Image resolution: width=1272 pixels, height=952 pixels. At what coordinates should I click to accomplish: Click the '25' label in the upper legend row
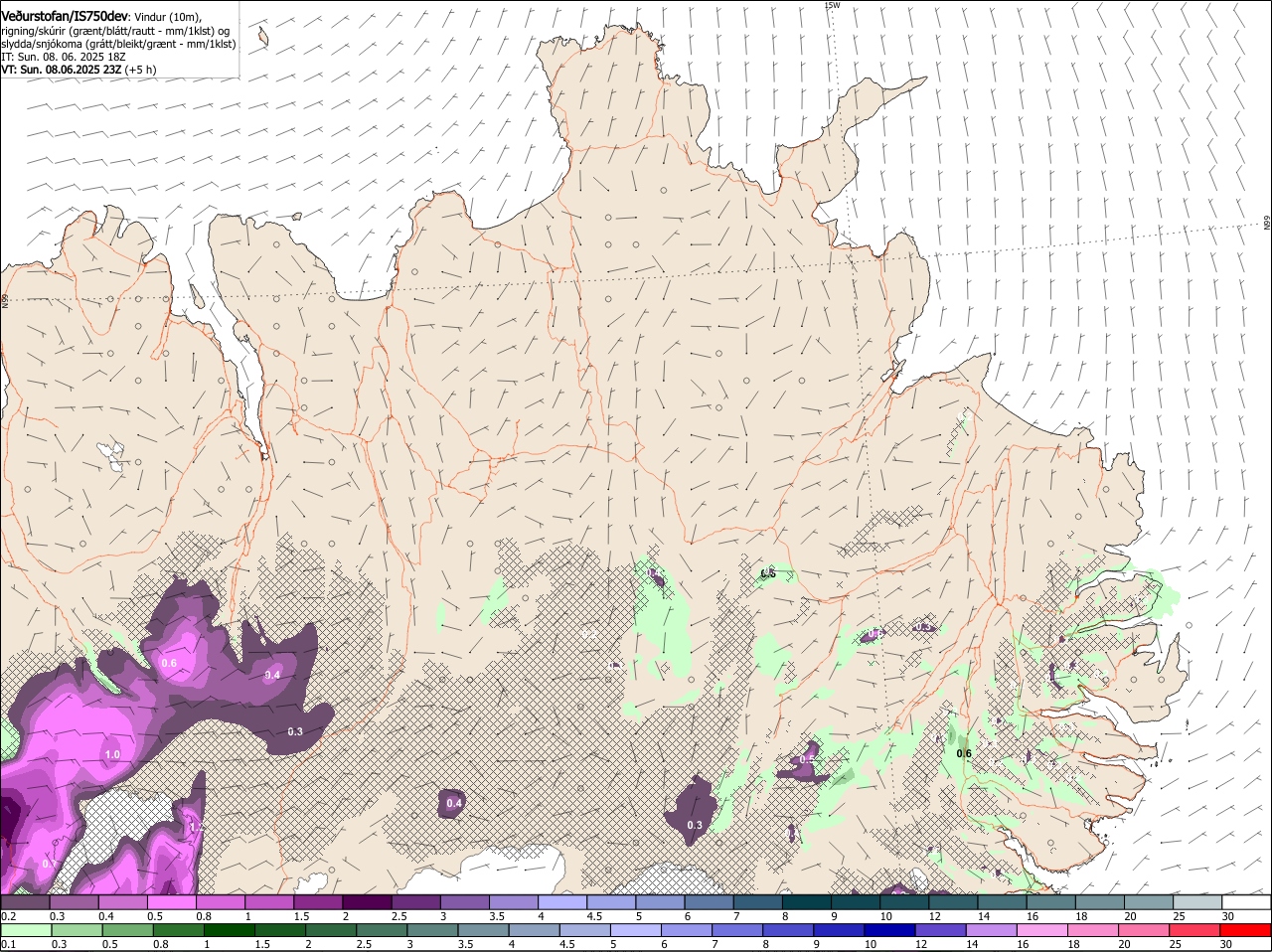pos(1180,916)
